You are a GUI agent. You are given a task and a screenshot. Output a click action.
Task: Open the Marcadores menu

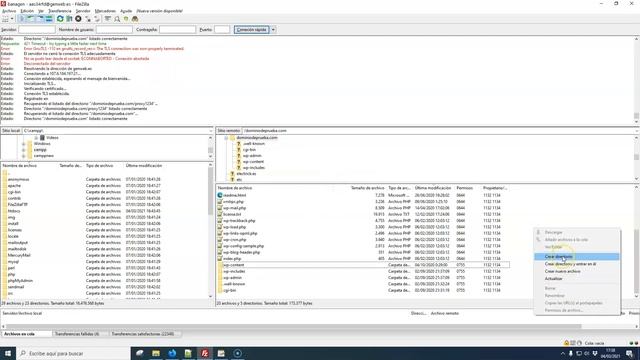105,11
